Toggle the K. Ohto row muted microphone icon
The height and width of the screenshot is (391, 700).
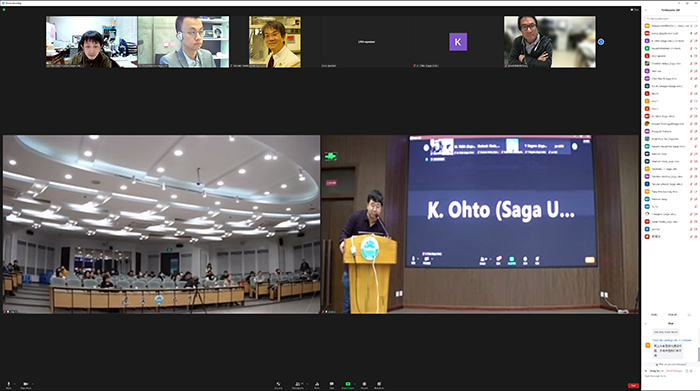(691, 41)
